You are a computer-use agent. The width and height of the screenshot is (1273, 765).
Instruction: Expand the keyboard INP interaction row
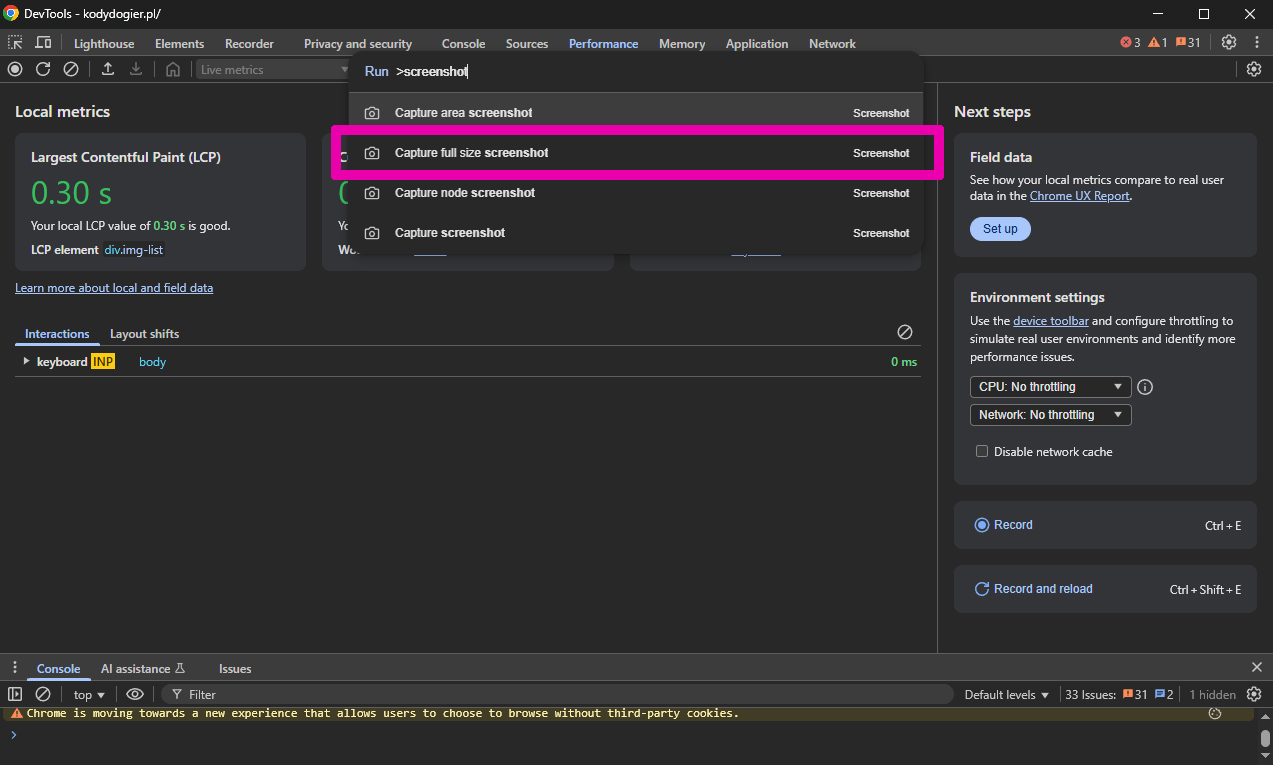click(x=26, y=361)
